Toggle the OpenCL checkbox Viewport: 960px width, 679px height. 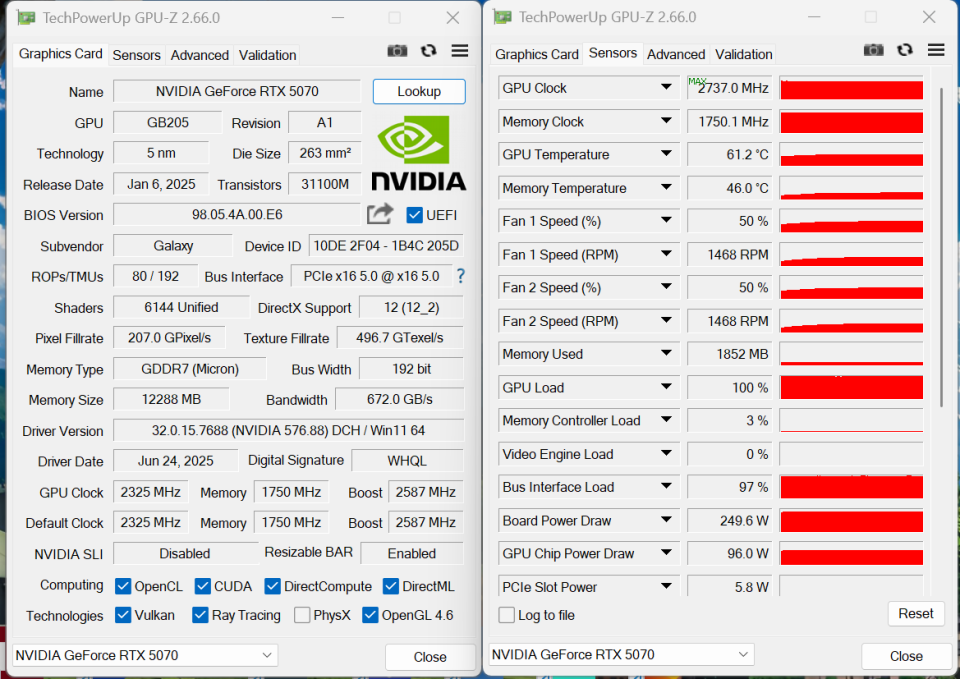pyautogui.click(x=123, y=586)
